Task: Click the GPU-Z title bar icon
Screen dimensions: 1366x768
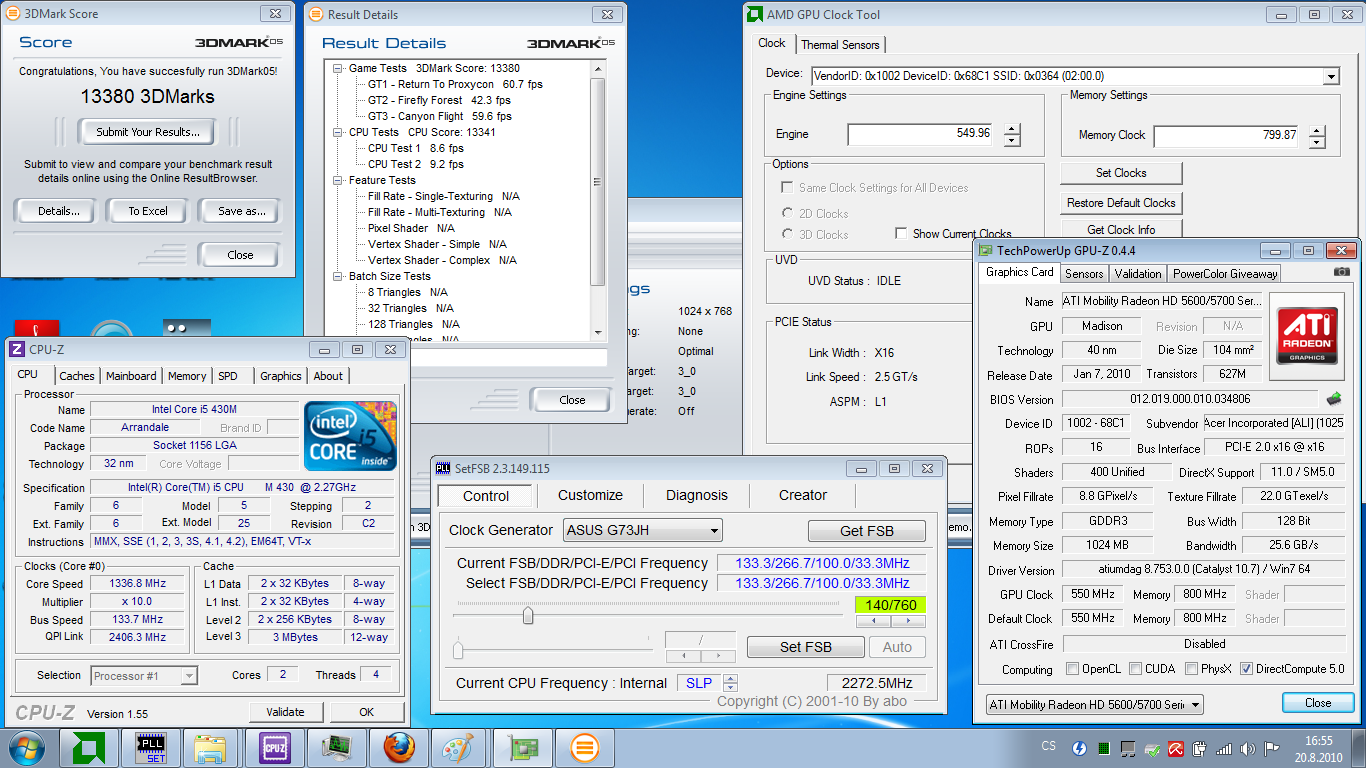Action: [986, 250]
